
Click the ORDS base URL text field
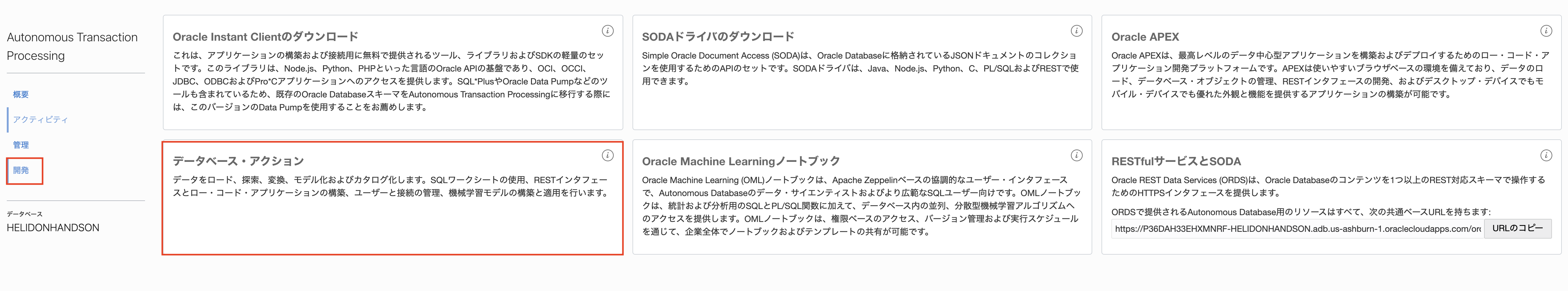coord(1296,229)
